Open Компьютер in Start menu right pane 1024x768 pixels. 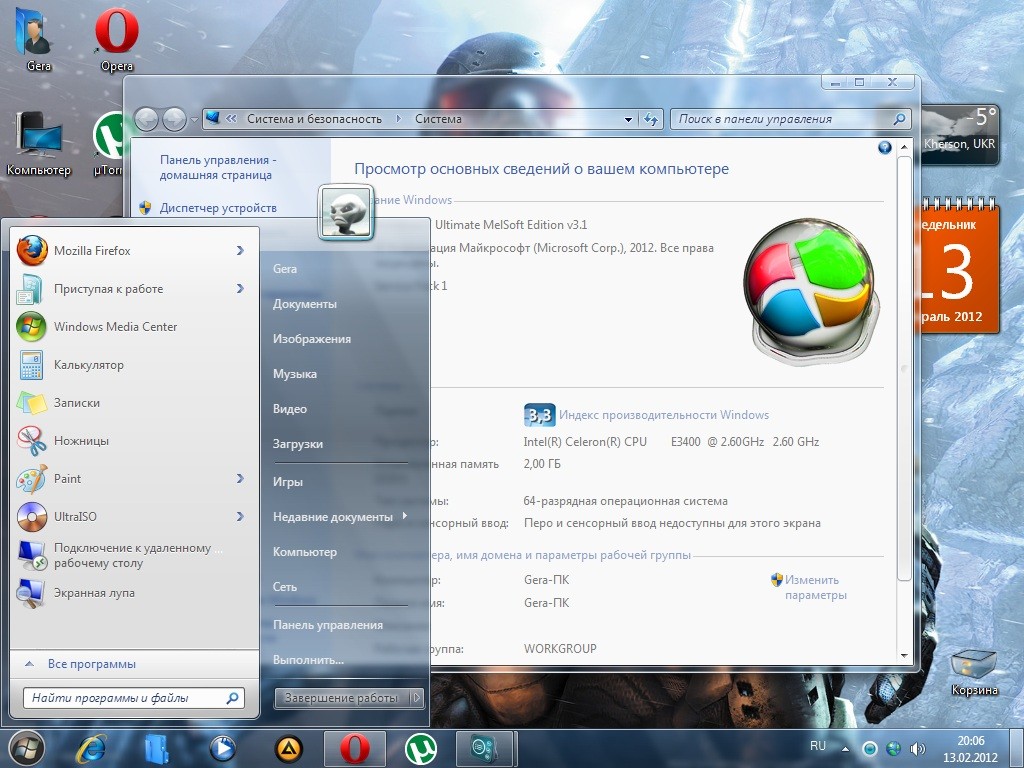305,552
